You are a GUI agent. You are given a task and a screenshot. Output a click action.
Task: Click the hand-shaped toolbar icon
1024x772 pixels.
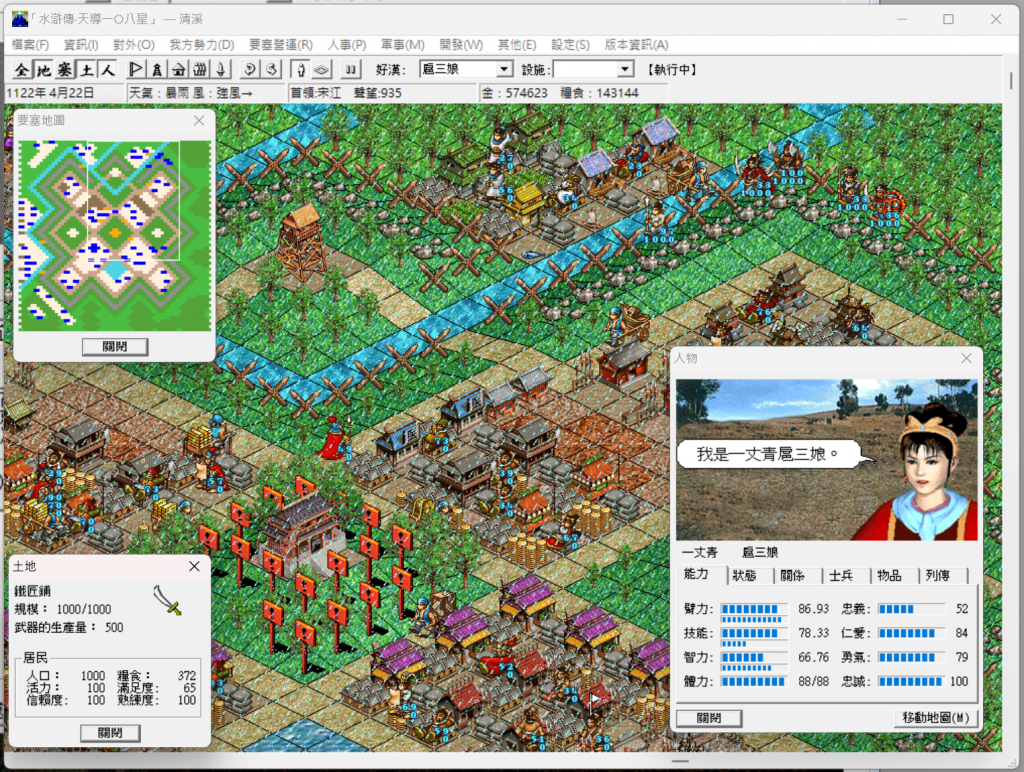click(x=200, y=69)
